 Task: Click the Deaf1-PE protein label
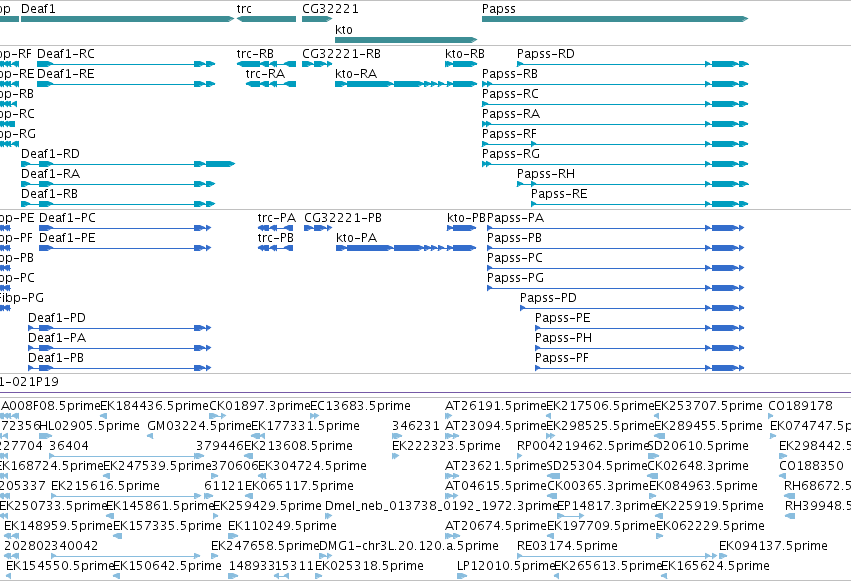pos(67,238)
